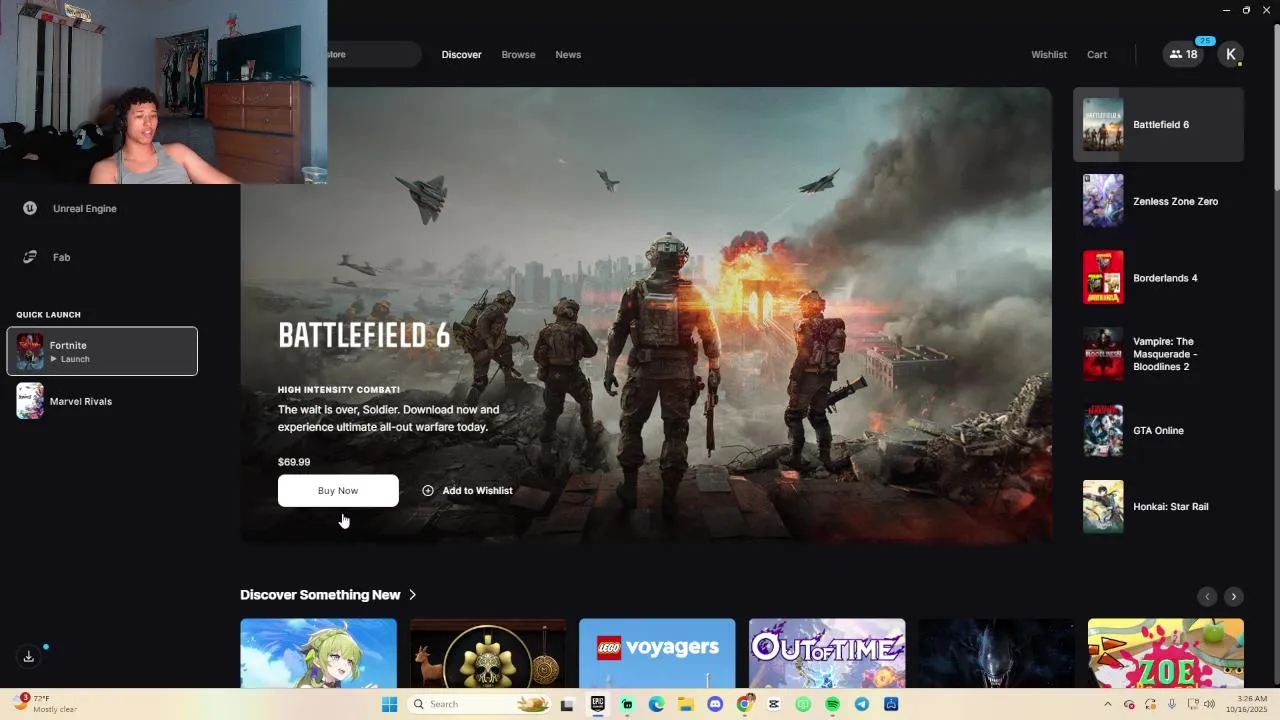Open the Wishlist page

pyautogui.click(x=1049, y=54)
